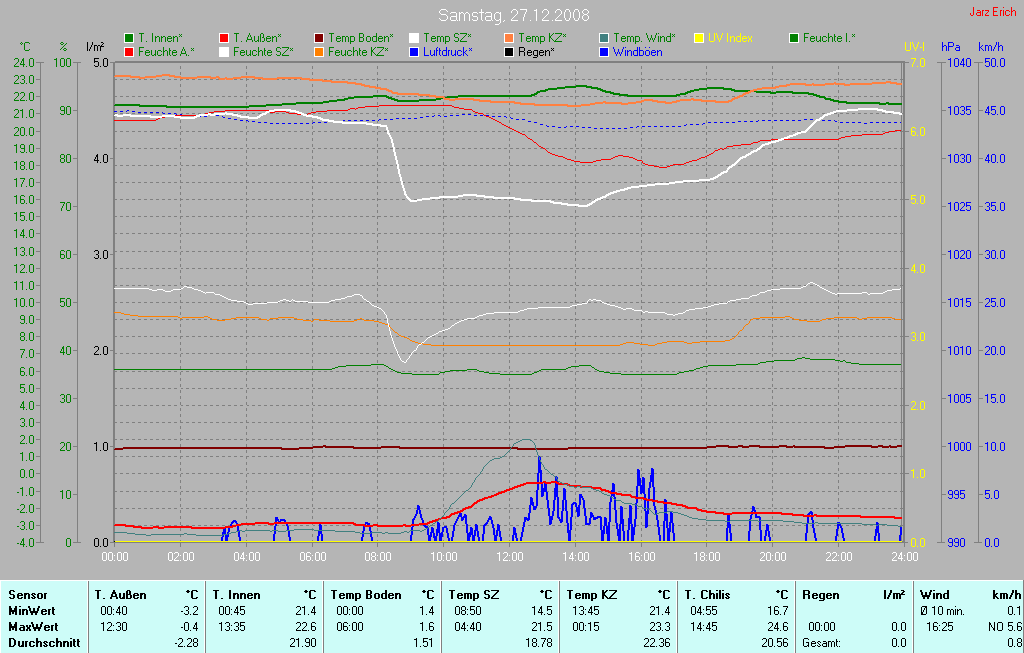Viewport: 1024px width, 653px height.
Task: Click the Temp SZ minimum '14.5'
Action: point(542,611)
